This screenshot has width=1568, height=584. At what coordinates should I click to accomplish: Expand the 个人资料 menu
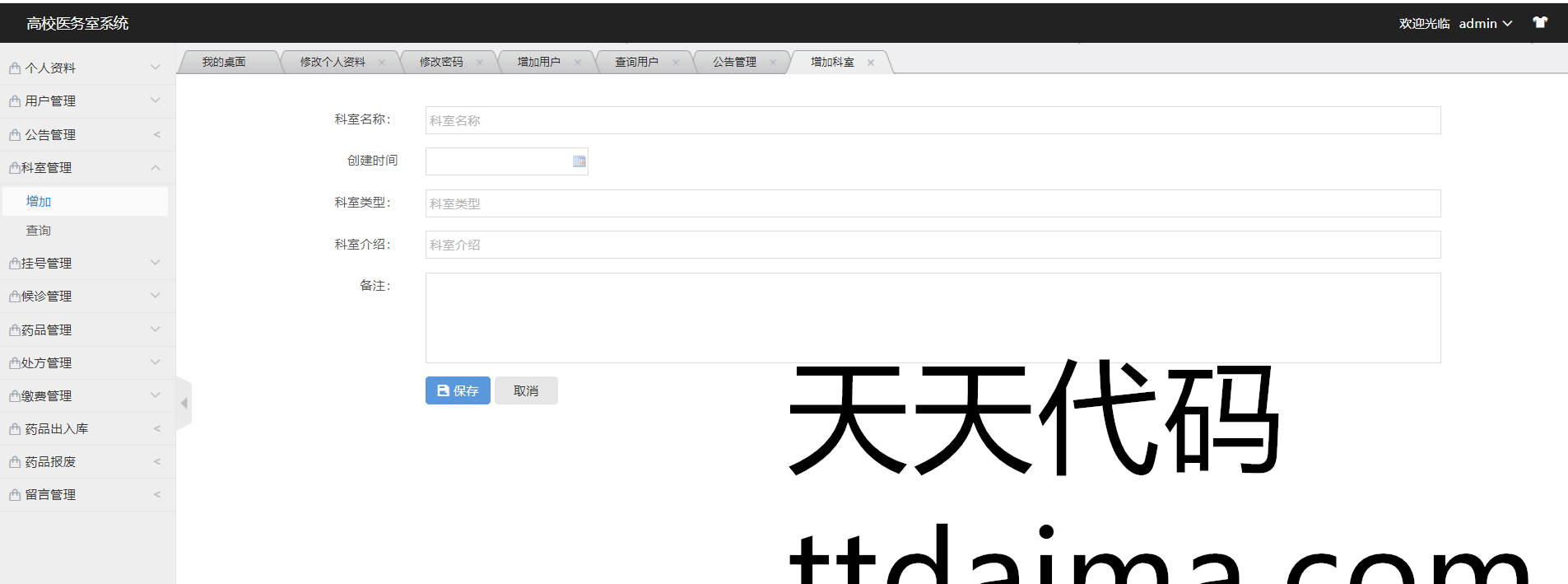tap(86, 68)
